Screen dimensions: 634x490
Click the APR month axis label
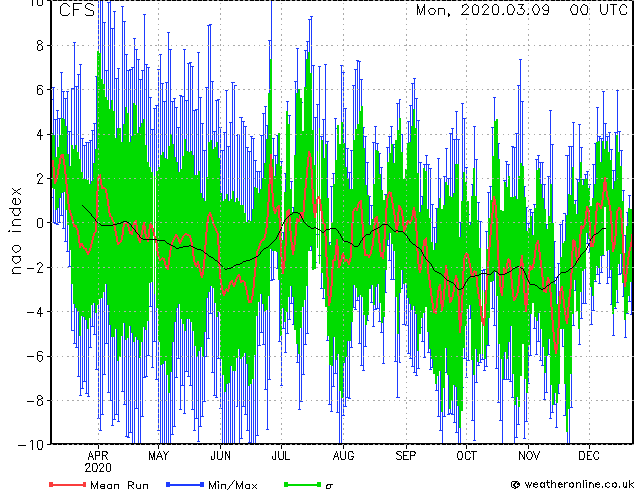click(98, 456)
